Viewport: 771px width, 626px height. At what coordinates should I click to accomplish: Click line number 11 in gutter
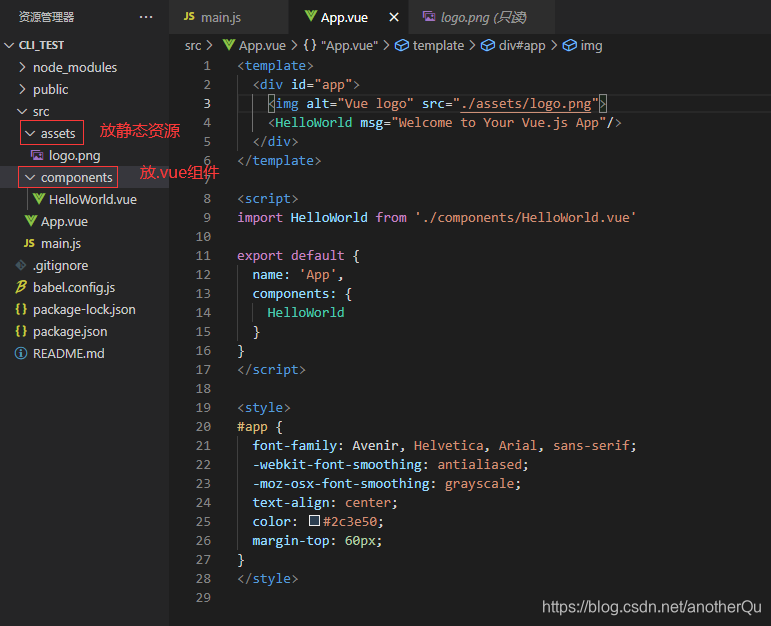coord(203,256)
